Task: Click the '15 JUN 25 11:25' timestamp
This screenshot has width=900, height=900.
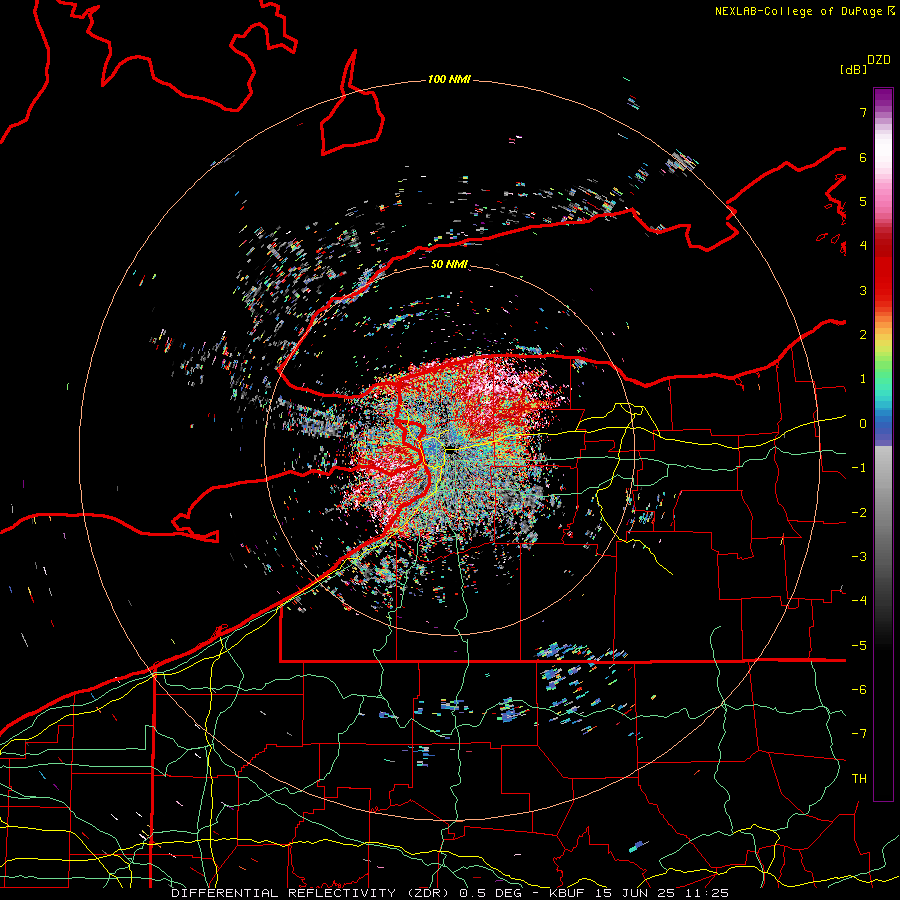Action: (662, 893)
